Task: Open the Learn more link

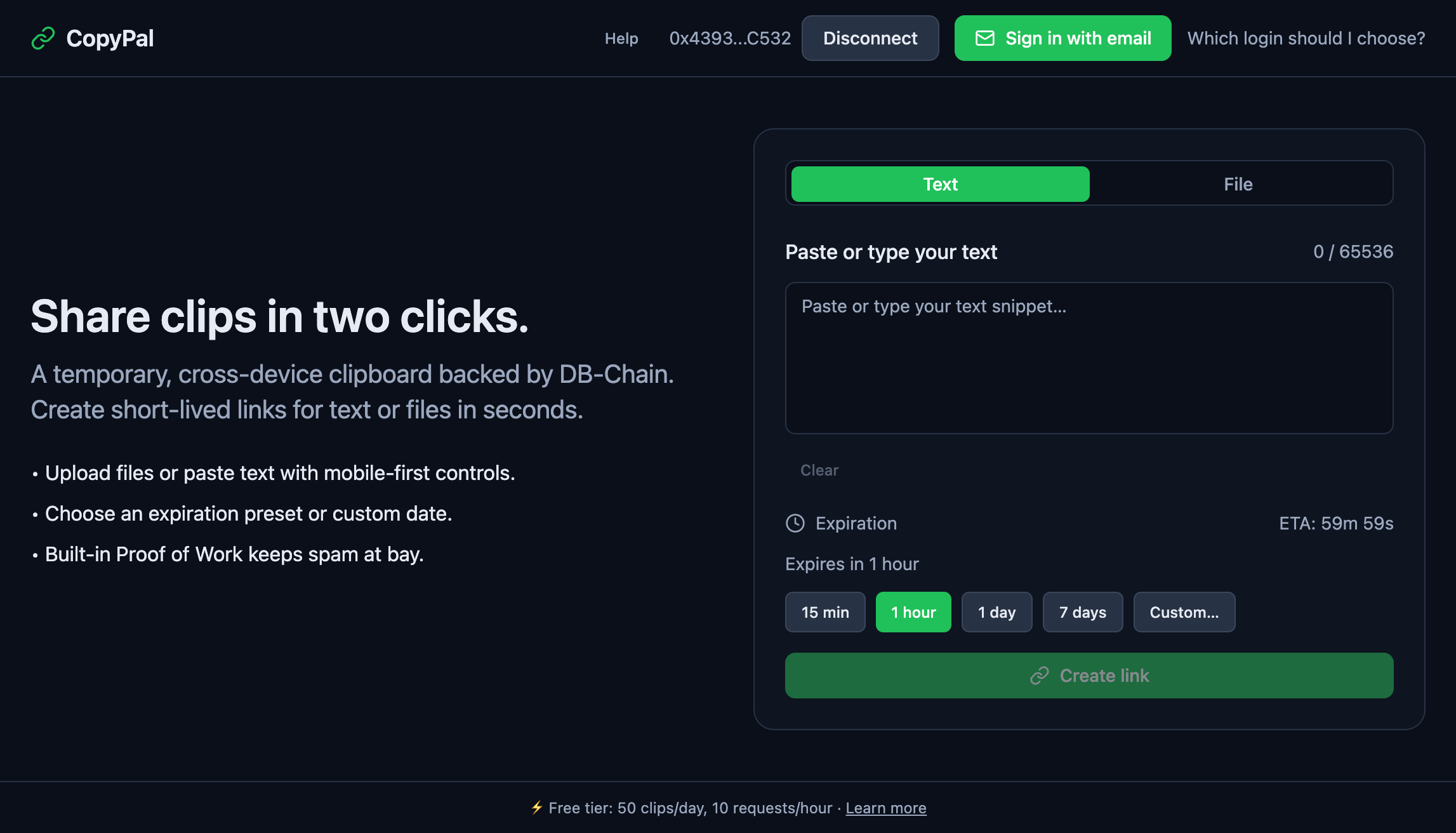Action: [886, 808]
